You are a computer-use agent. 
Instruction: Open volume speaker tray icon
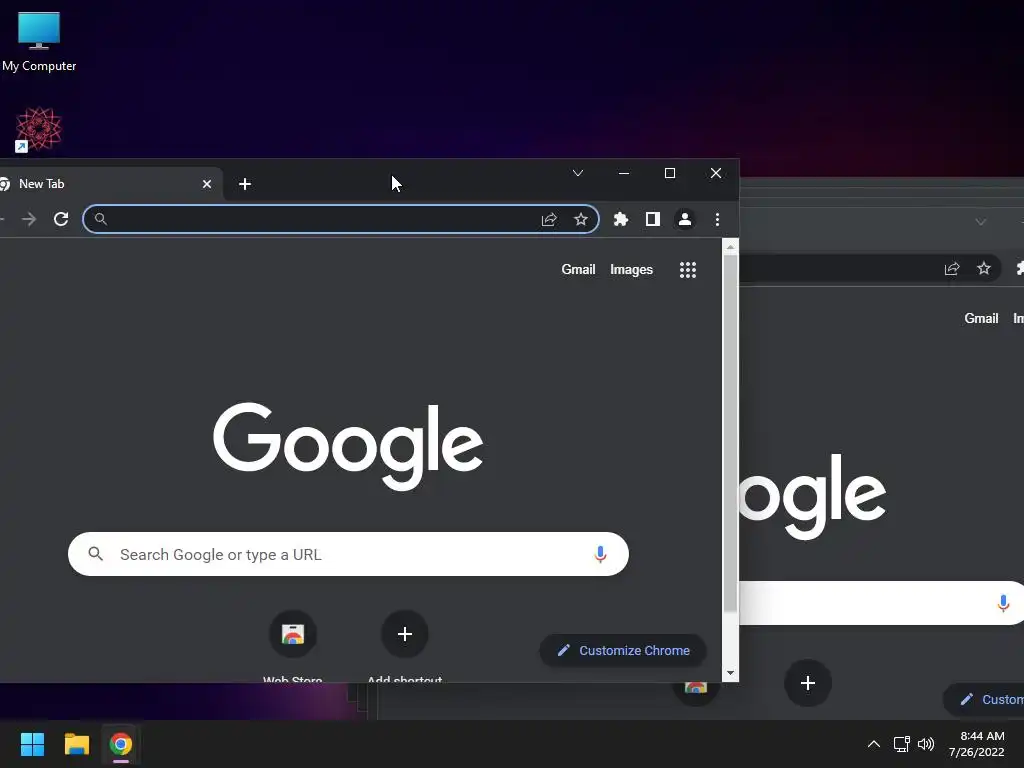(x=926, y=744)
